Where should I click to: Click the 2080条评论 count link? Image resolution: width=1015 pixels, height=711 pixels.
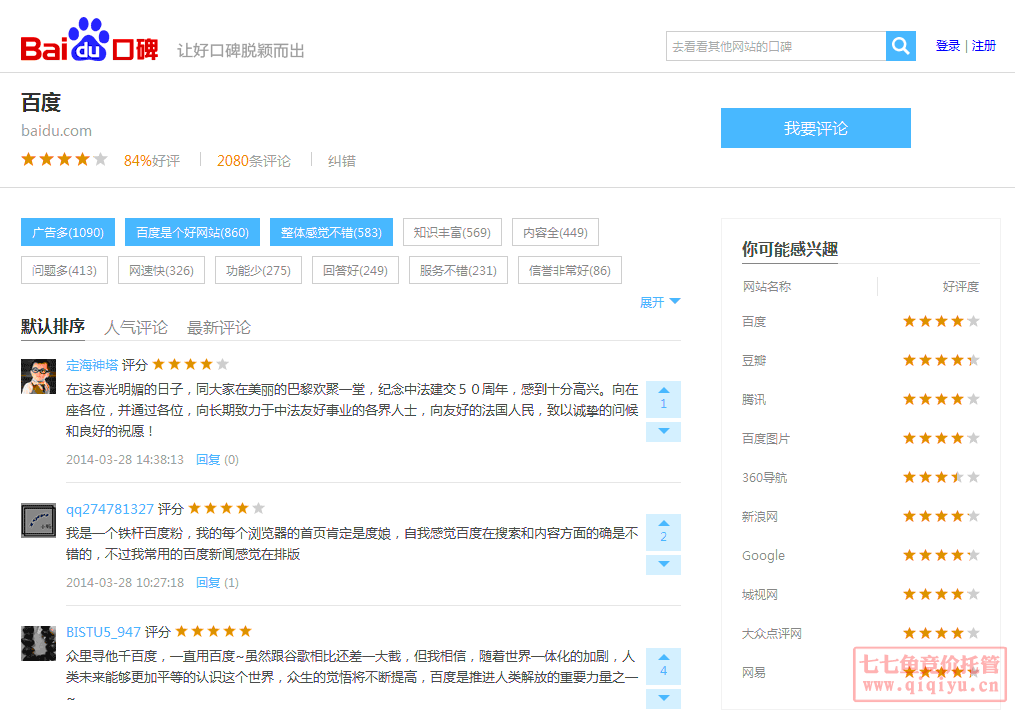click(254, 161)
